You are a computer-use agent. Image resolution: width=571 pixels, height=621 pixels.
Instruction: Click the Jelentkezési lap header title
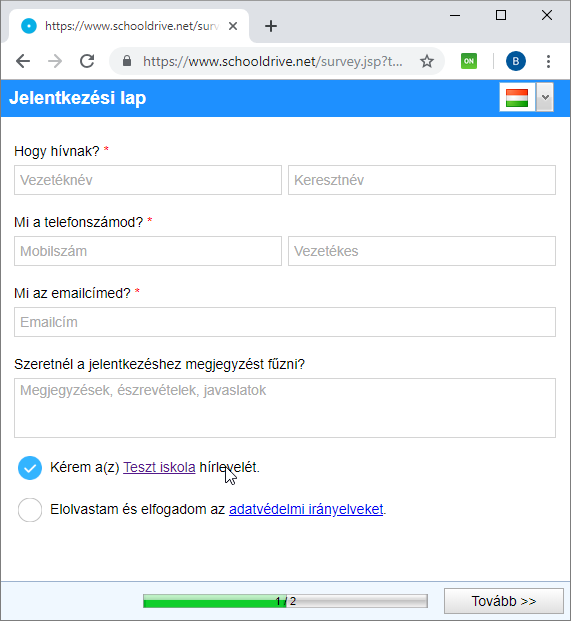coord(78,98)
